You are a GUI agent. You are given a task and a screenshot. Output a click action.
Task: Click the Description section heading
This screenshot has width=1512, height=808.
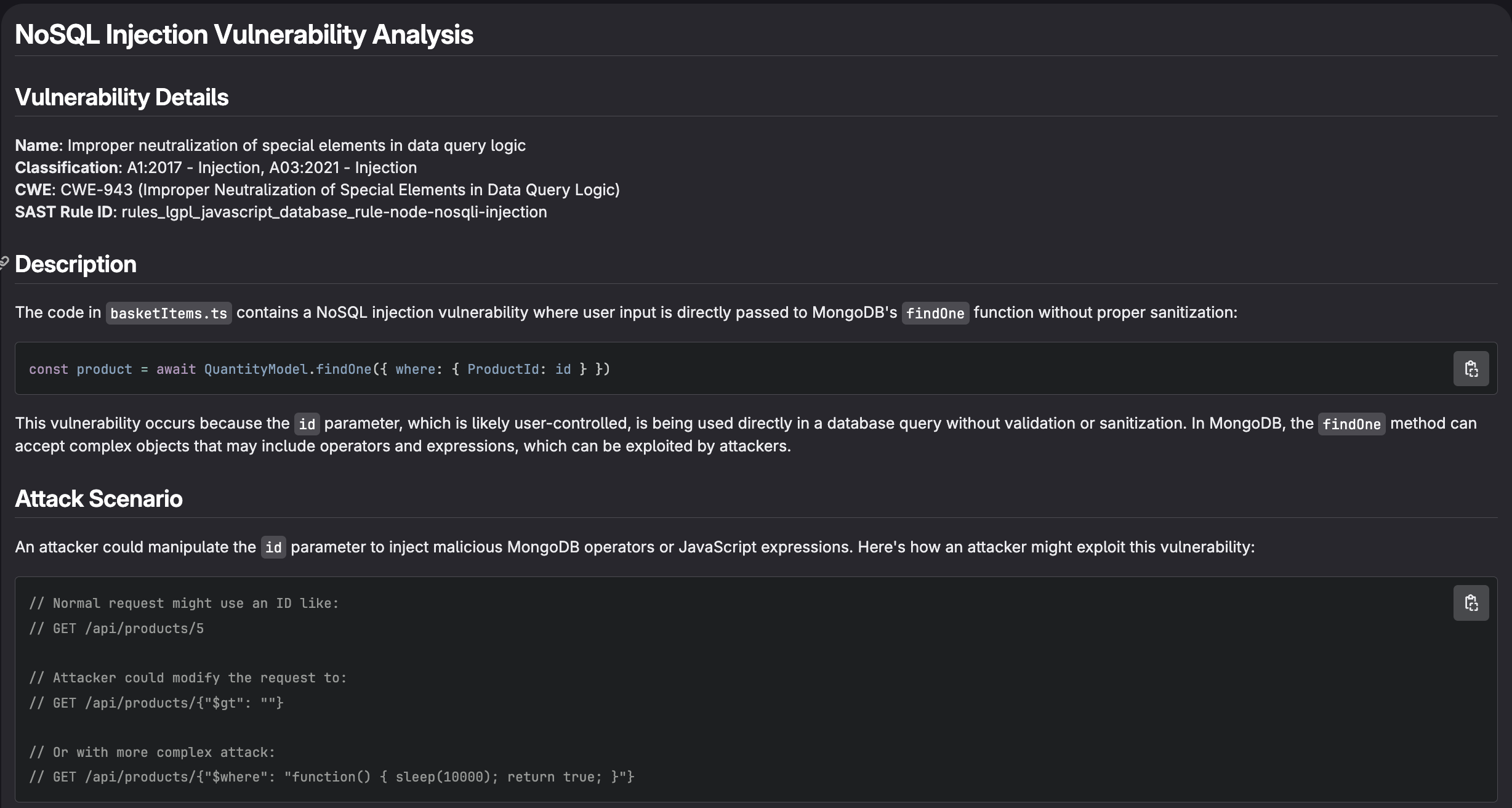76,264
